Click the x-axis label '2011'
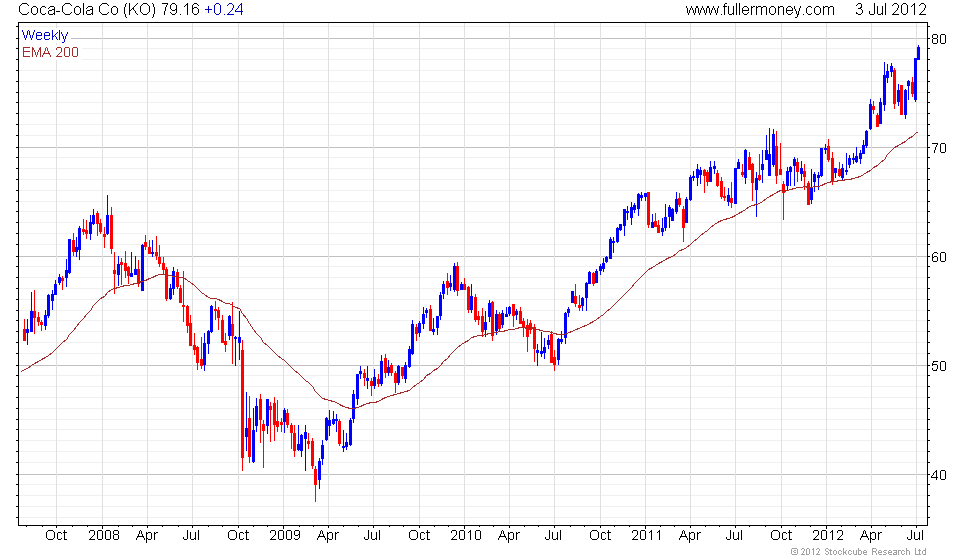 (646, 536)
